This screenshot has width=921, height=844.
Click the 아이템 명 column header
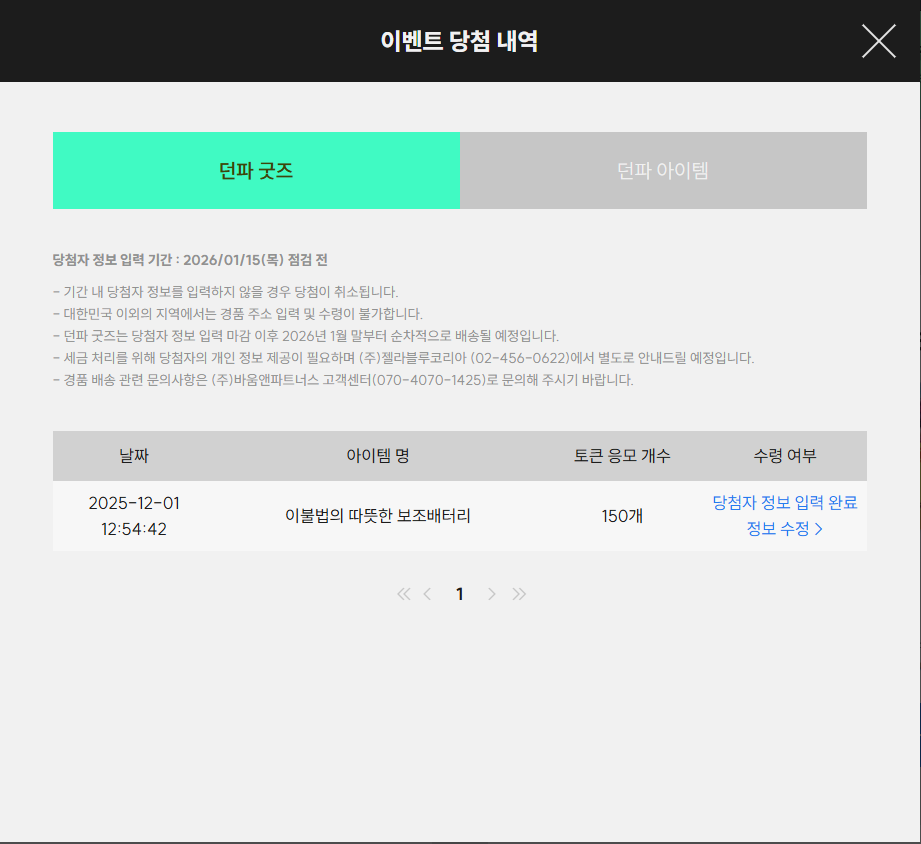point(378,456)
